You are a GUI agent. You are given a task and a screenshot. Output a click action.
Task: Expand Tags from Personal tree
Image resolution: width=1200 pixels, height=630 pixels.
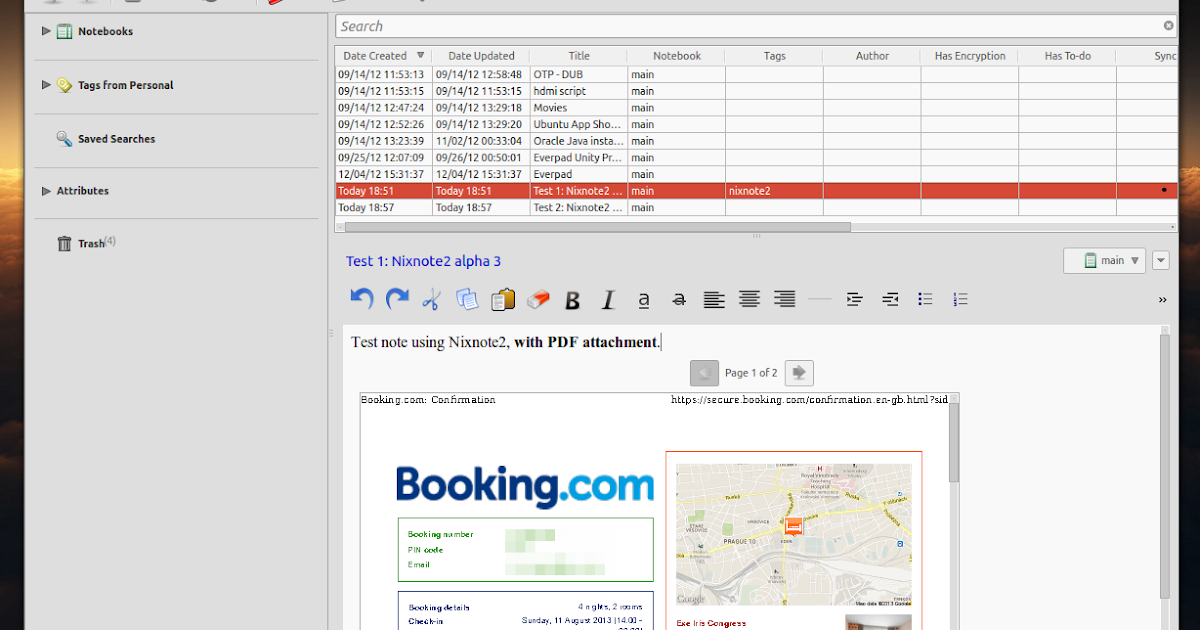point(46,85)
